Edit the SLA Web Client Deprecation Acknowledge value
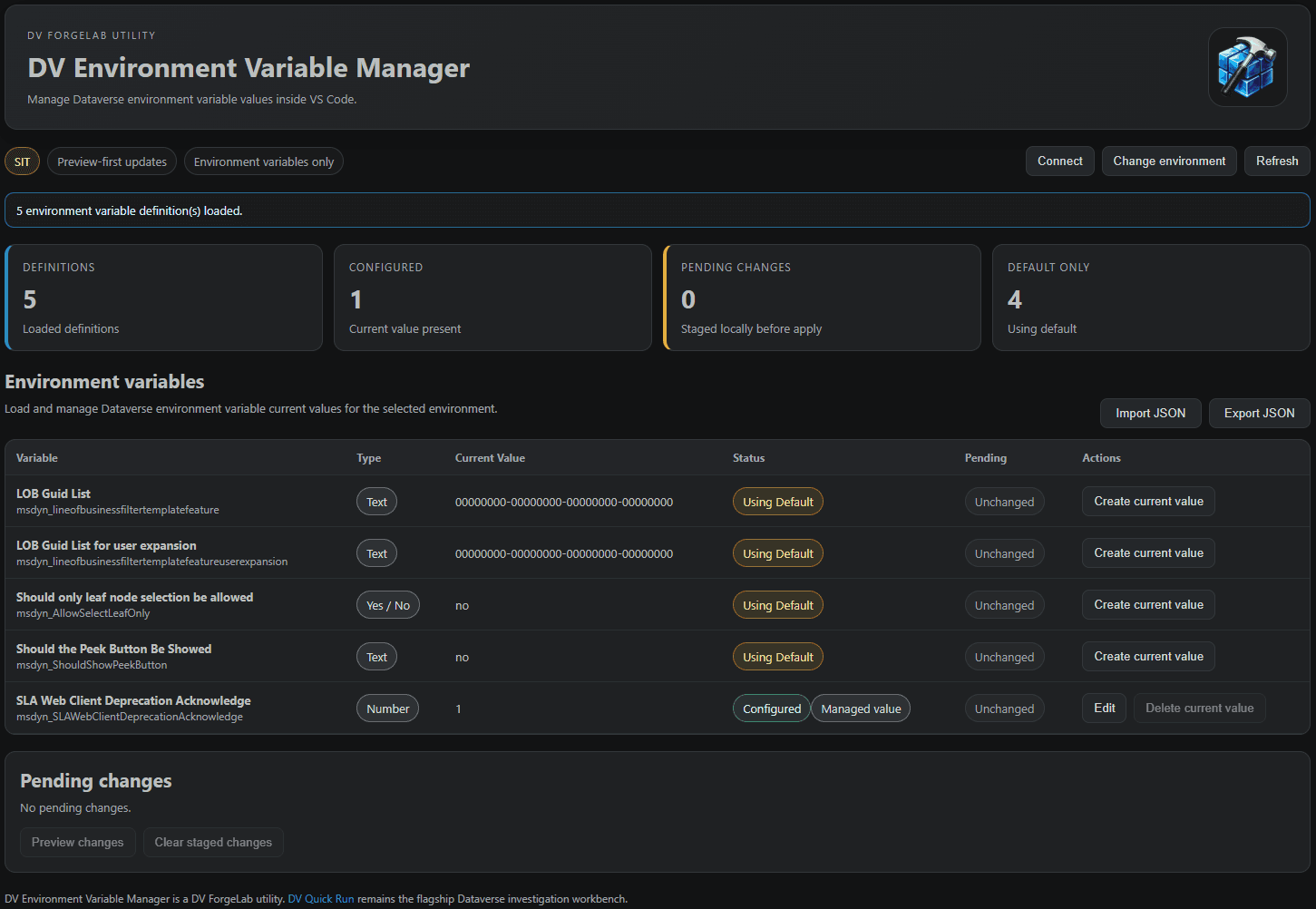 (1104, 709)
